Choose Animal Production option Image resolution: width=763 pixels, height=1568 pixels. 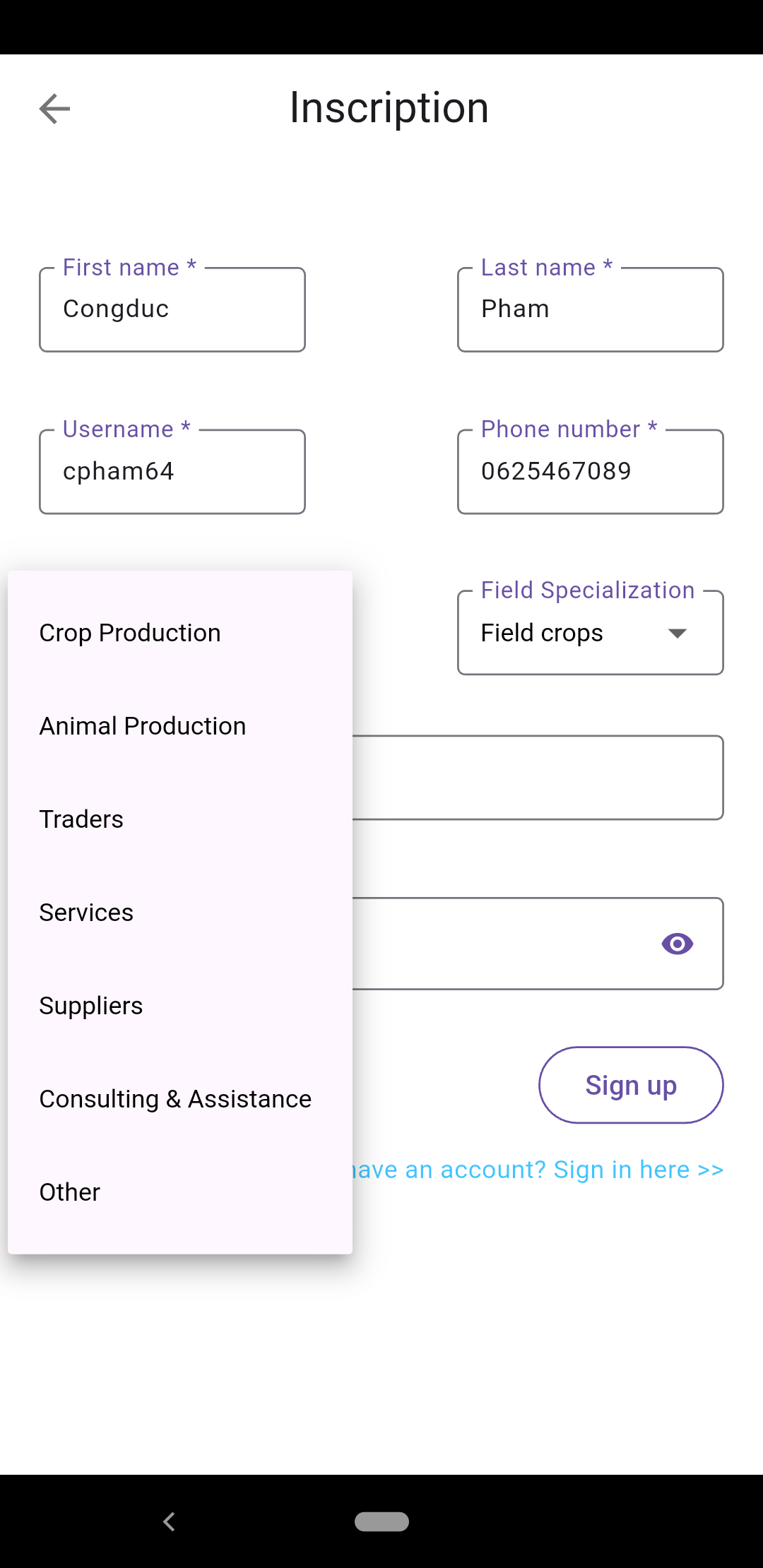coord(143,726)
